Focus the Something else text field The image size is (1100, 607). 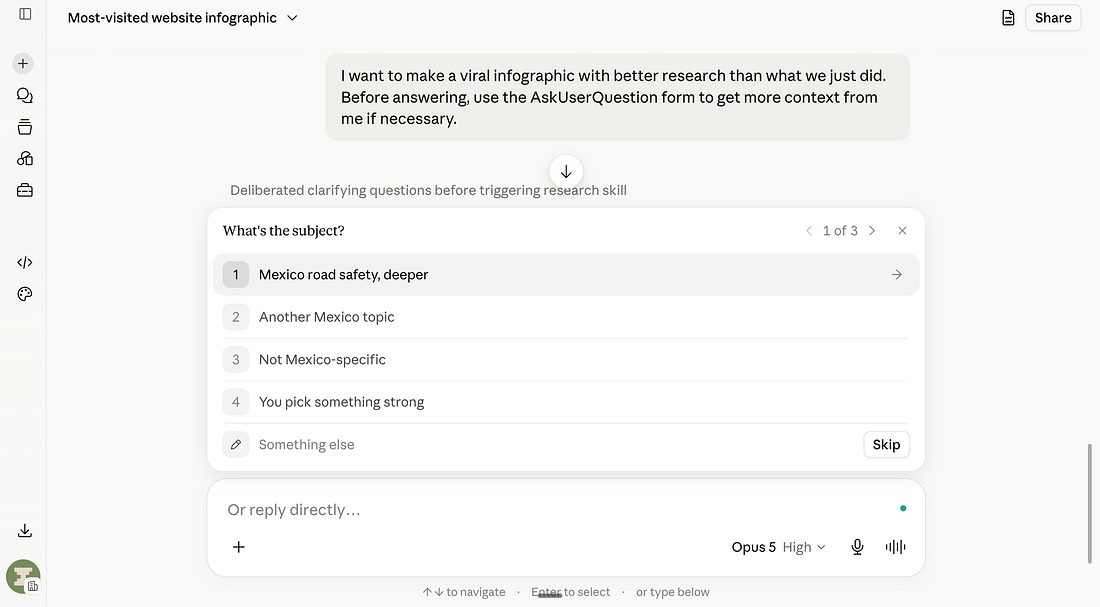[556, 445]
